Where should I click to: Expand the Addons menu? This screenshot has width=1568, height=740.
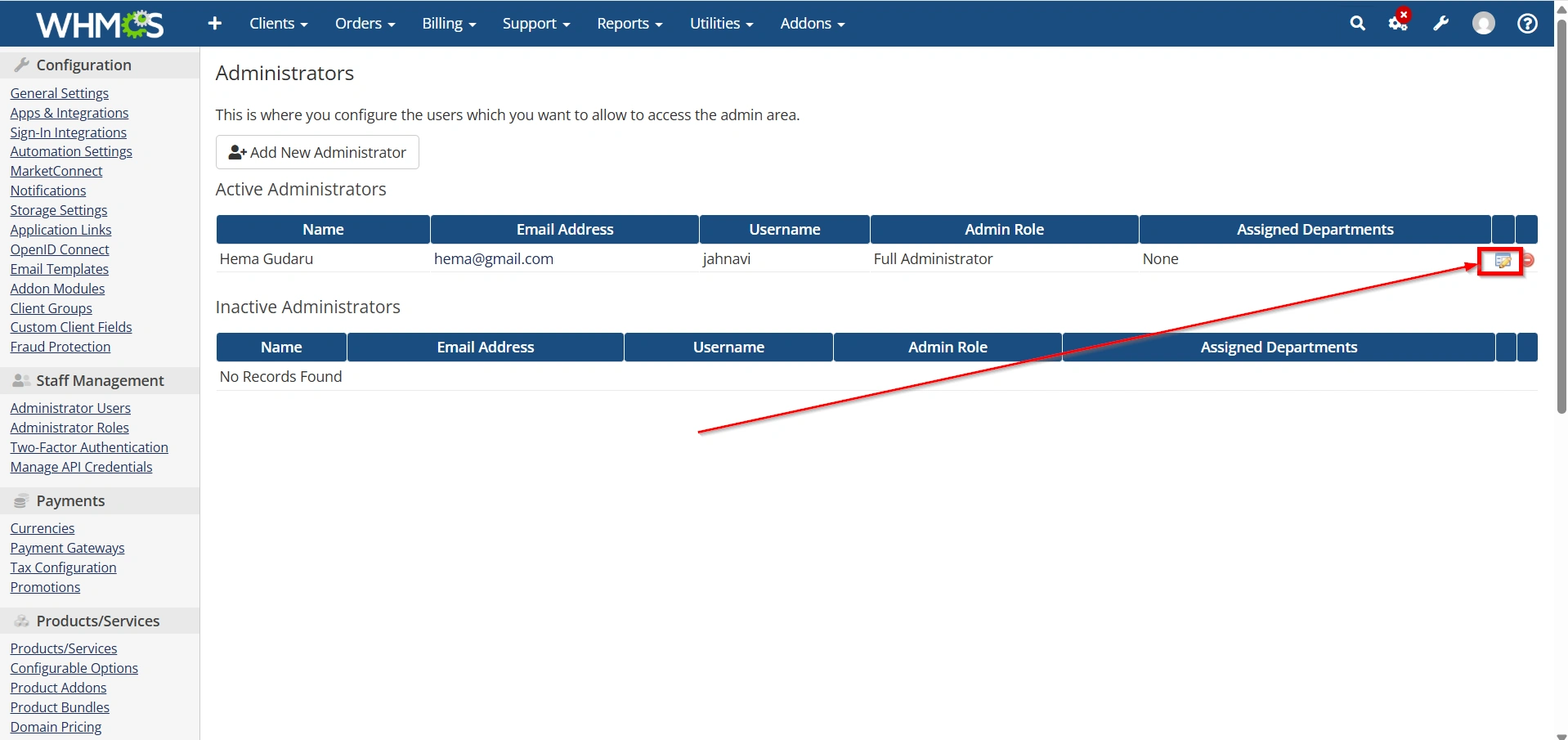tap(812, 24)
